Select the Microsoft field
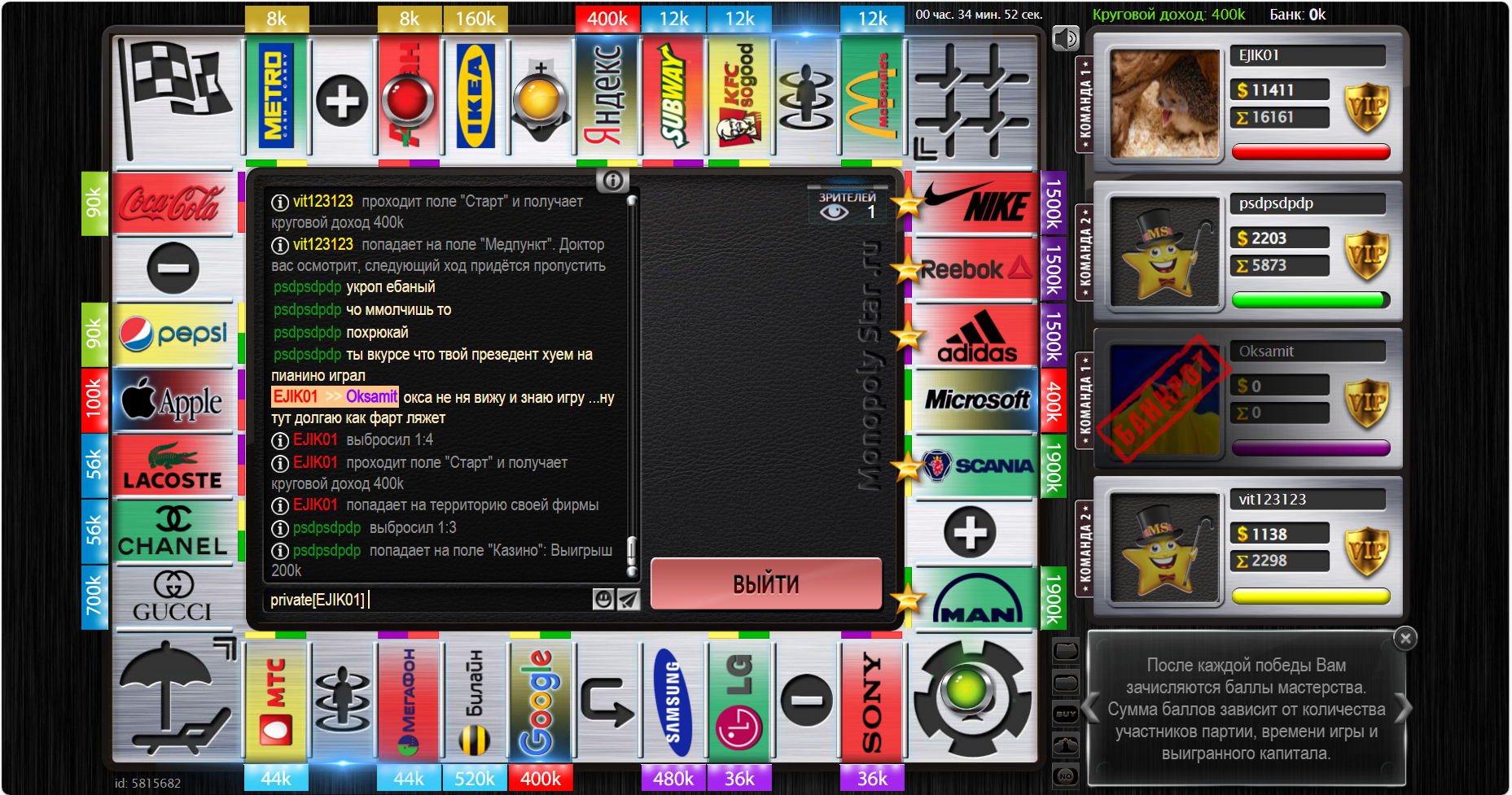Image resolution: width=1512 pixels, height=795 pixels. (x=975, y=400)
